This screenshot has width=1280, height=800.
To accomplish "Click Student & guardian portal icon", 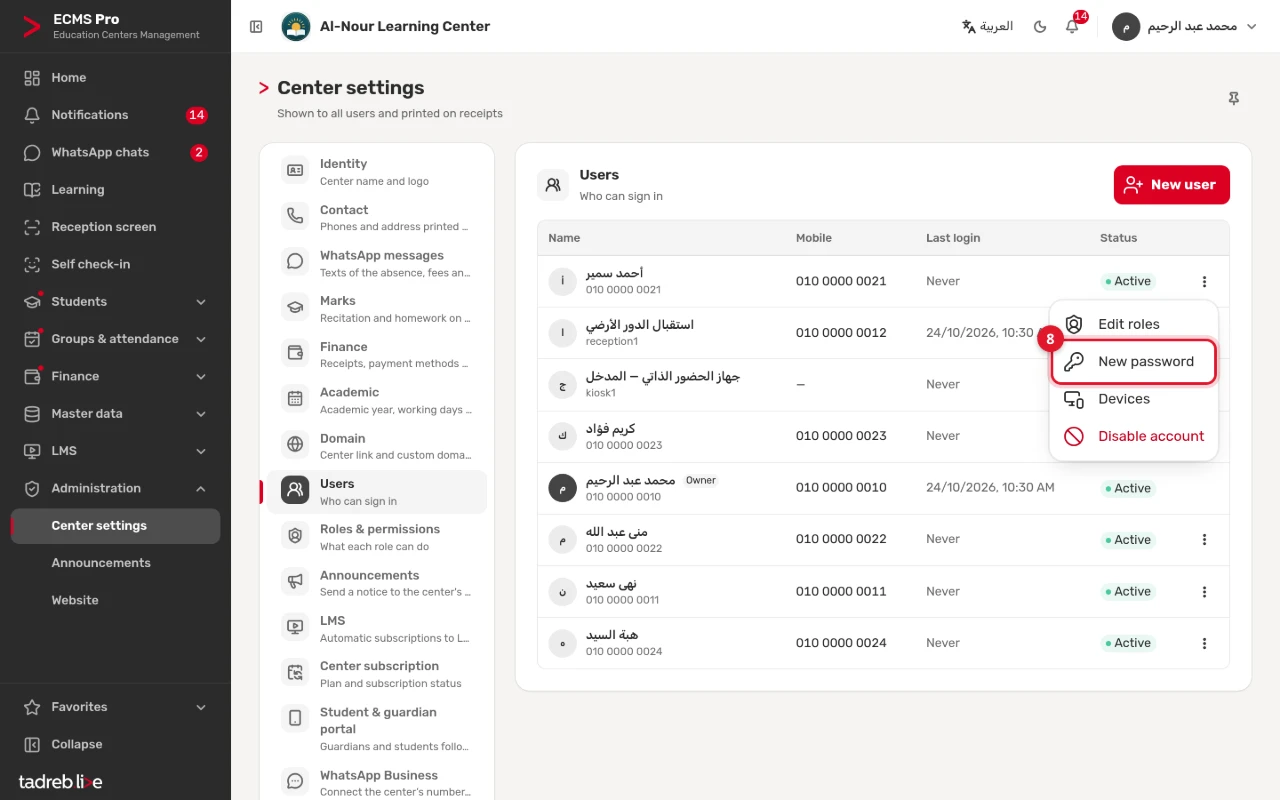I will [295, 718].
